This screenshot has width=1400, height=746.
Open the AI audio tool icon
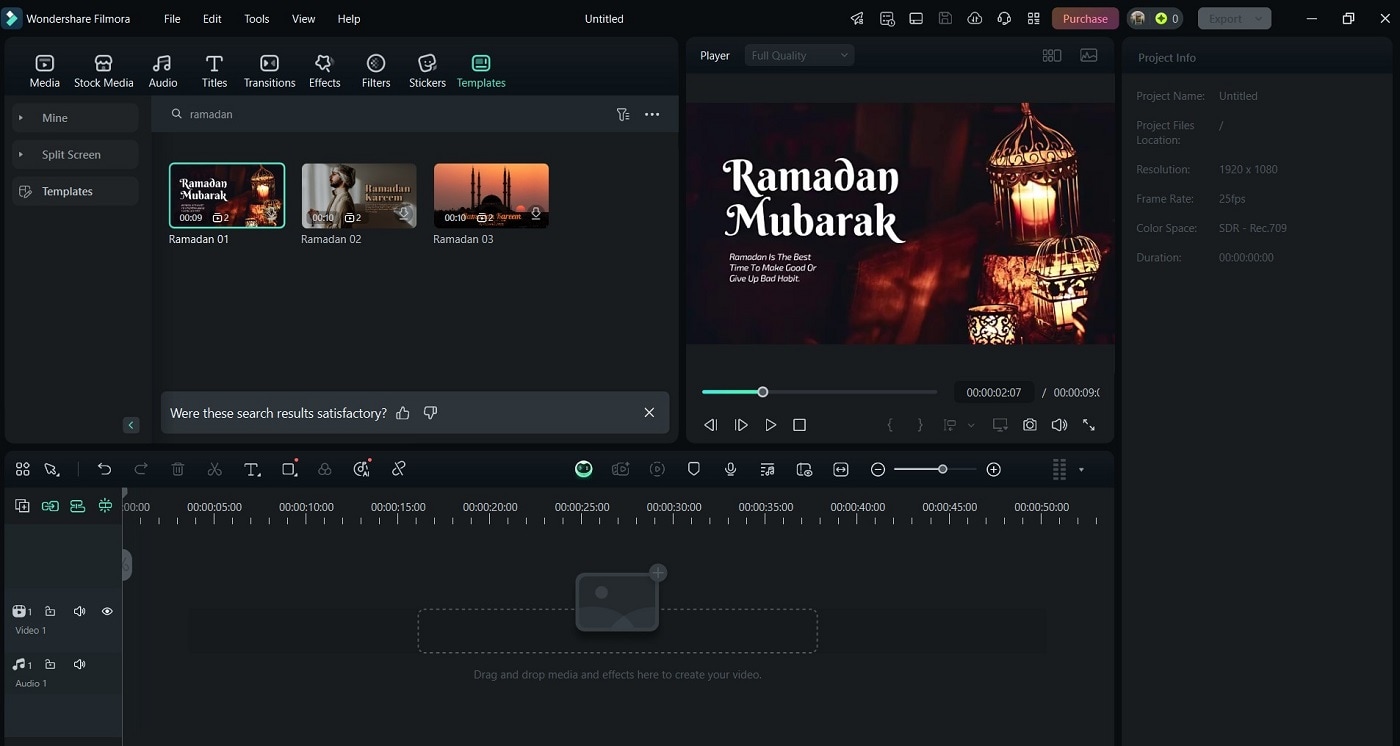[362, 469]
